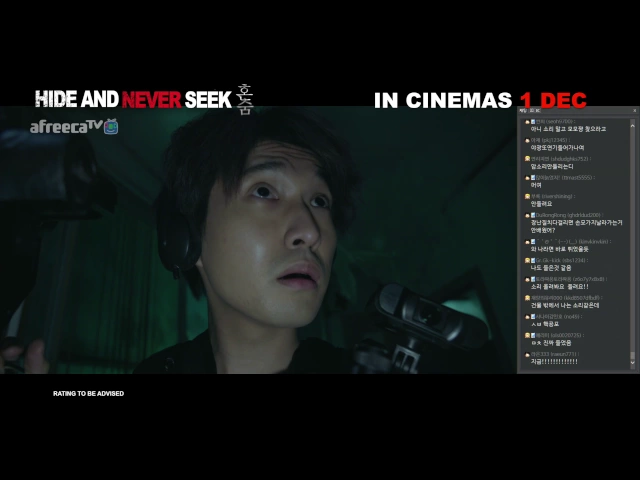
Task: Click chat message '와 나라면 바로 튀었을듯'
Action: coord(559,249)
